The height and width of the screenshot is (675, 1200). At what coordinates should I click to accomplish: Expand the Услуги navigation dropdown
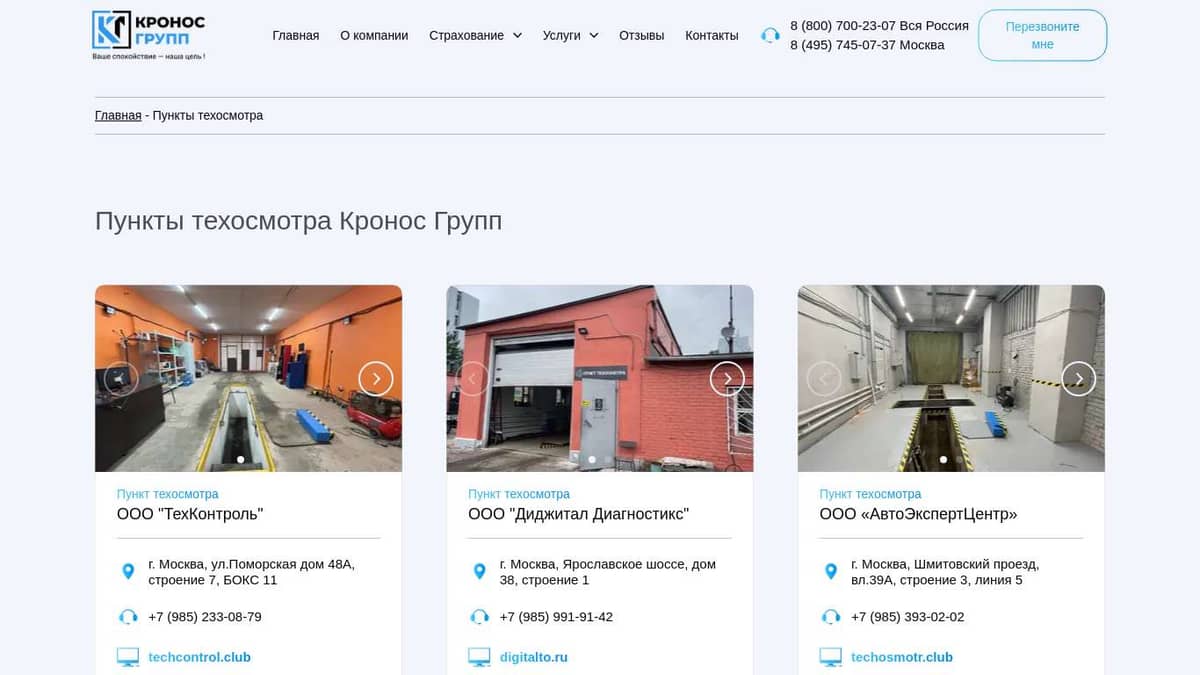click(563, 35)
